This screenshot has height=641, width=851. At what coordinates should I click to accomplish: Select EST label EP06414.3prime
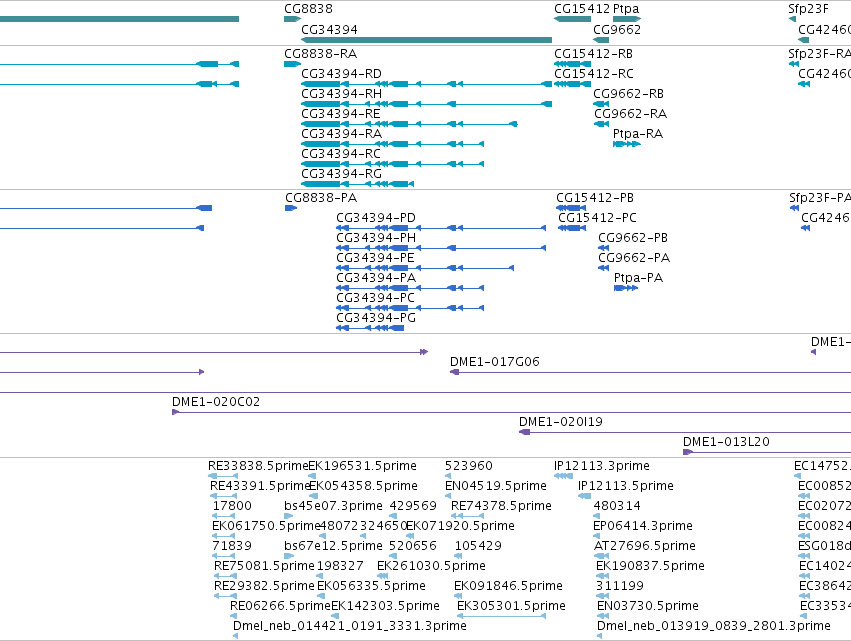click(643, 526)
